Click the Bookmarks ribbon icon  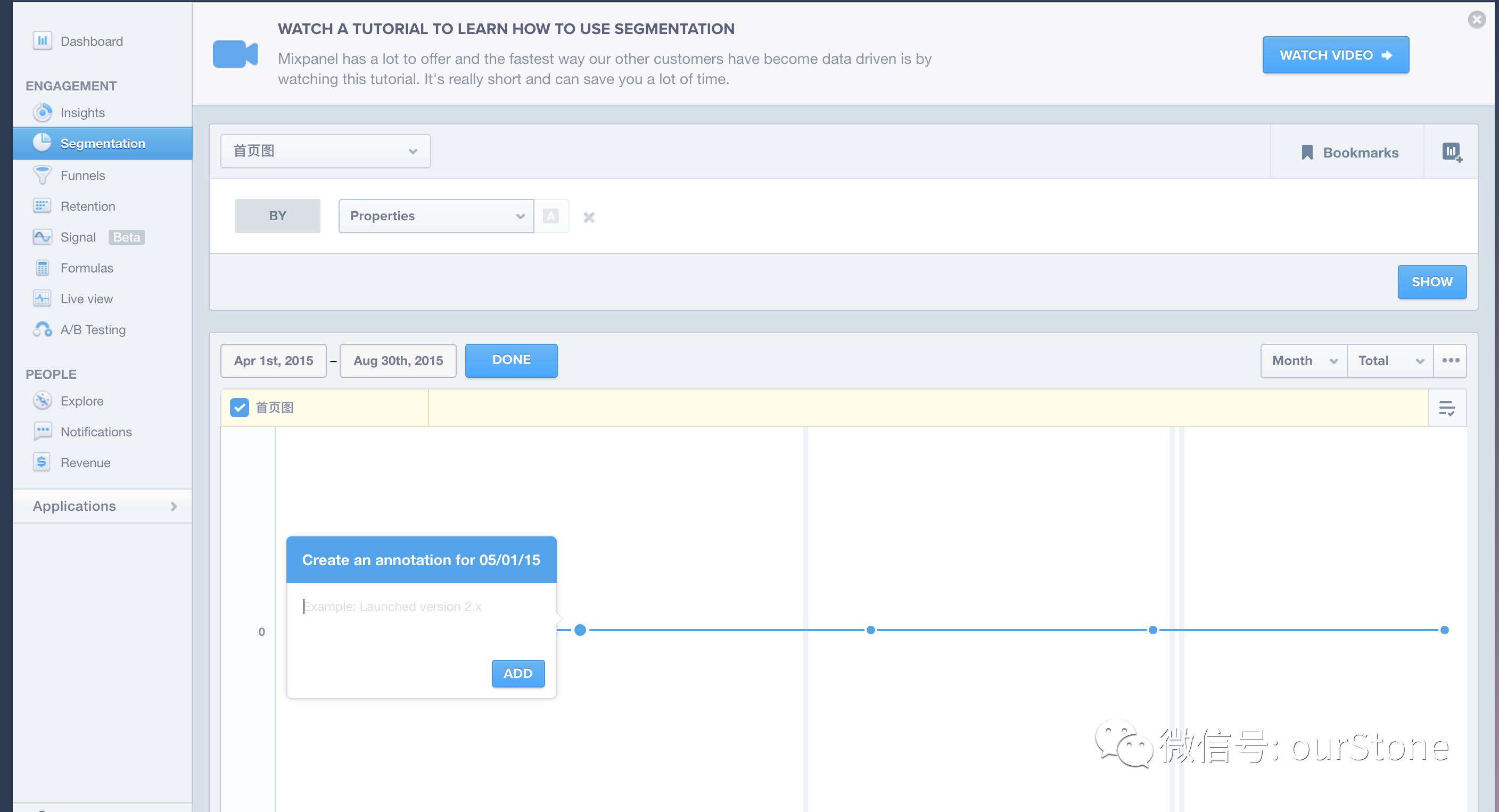click(x=1307, y=152)
